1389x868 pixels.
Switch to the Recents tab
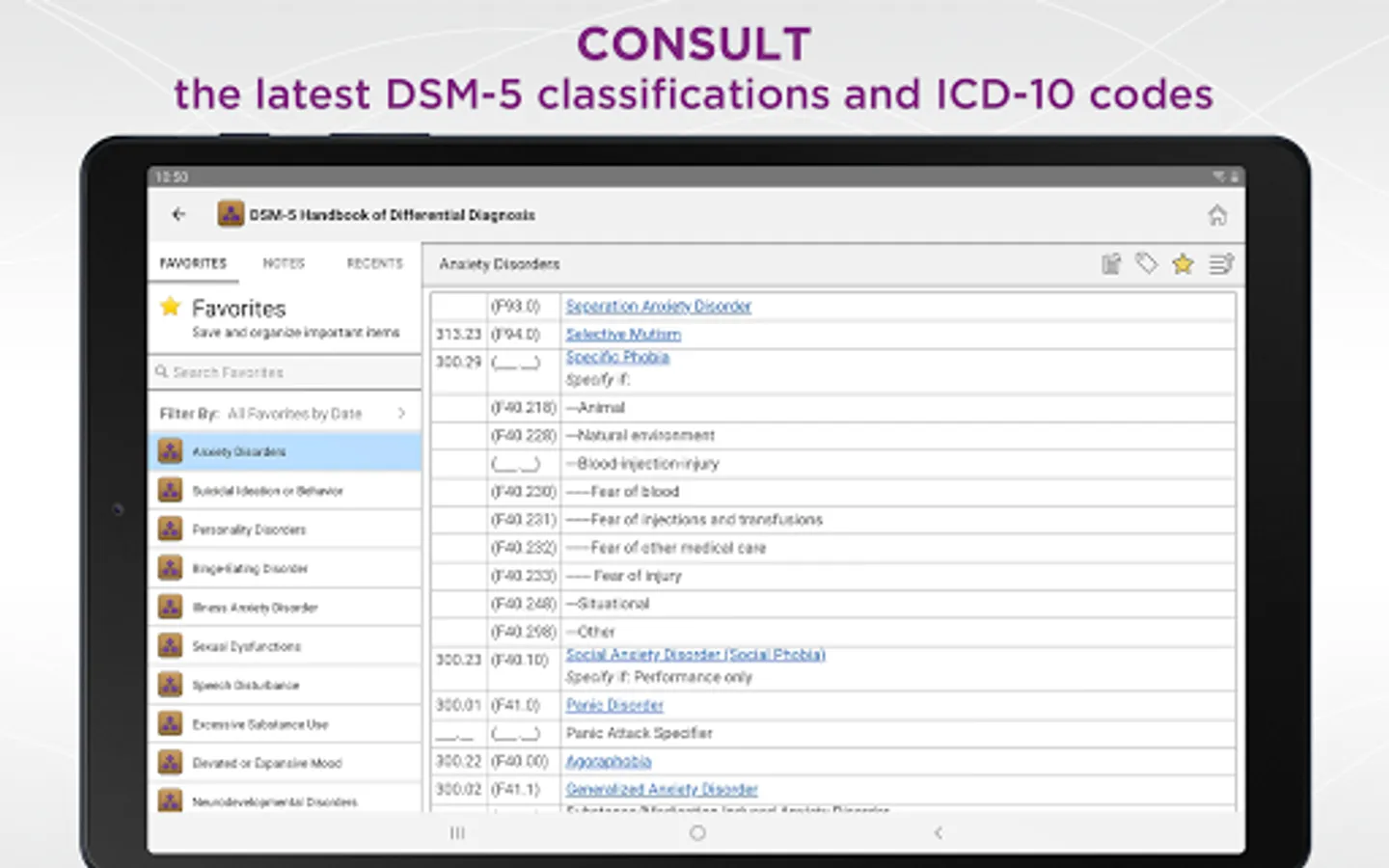(x=375, y=263)
